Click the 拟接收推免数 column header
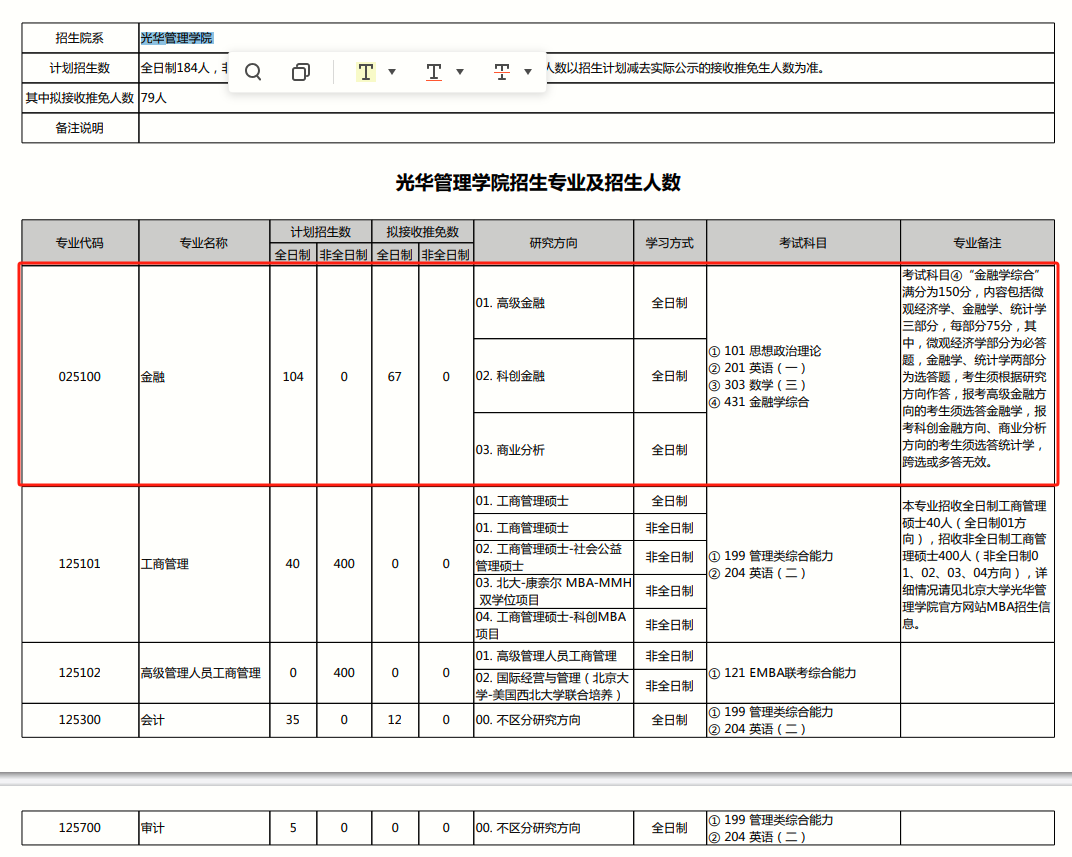Screen dimensions: 1072x857 [423, 232]
